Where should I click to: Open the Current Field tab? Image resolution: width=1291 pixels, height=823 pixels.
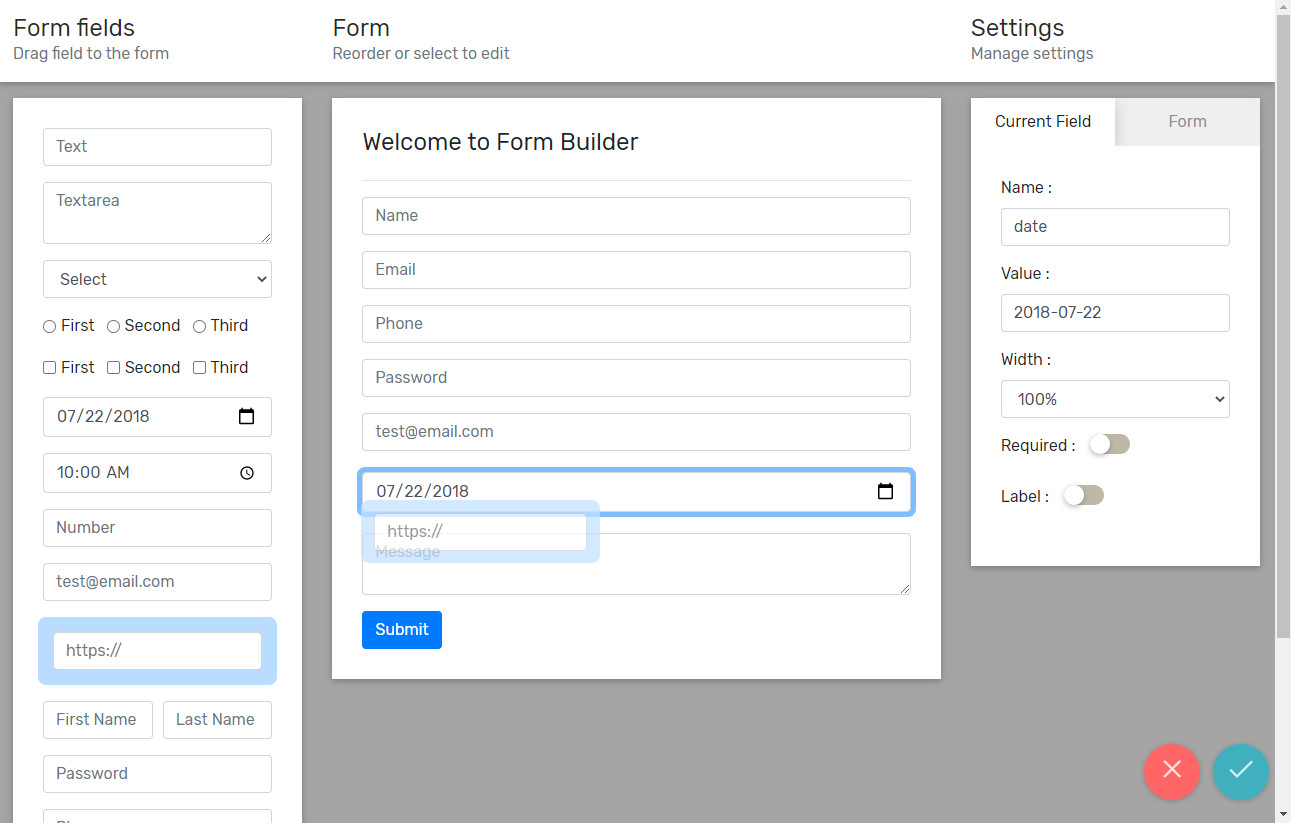[x=1042, y=122]
